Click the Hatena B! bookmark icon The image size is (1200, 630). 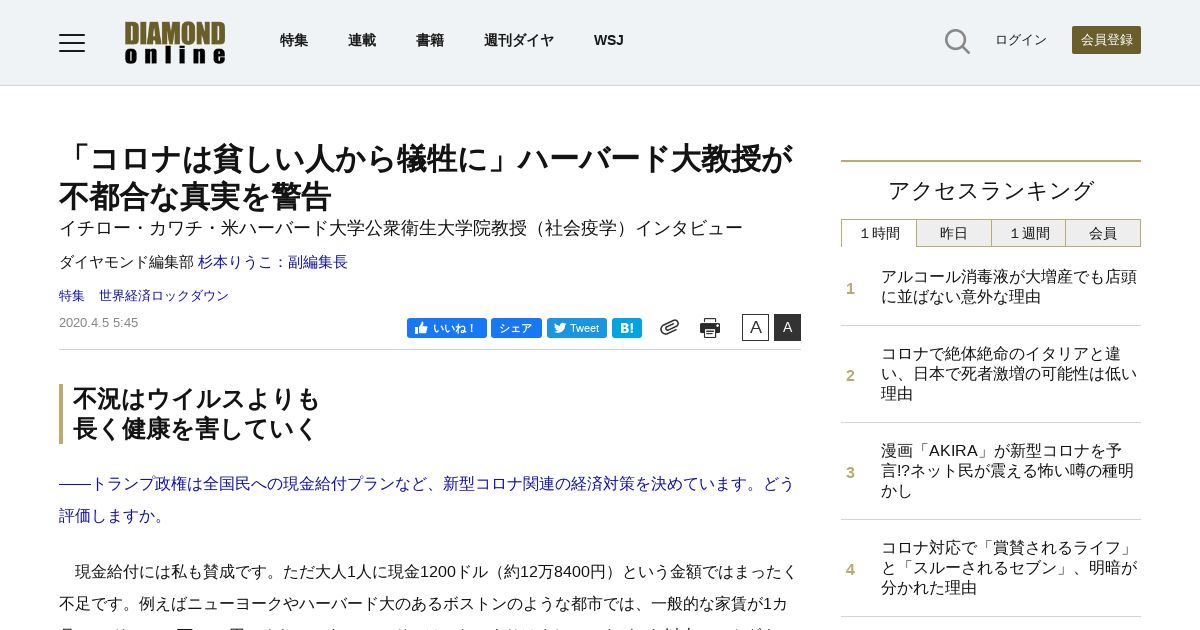click(x=627, y=328)
